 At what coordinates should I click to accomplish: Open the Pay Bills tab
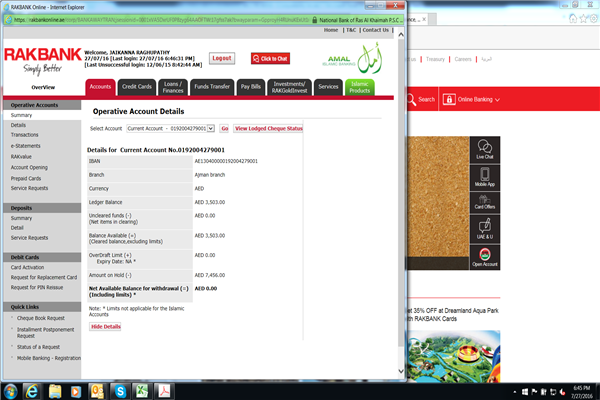[251, 87]
